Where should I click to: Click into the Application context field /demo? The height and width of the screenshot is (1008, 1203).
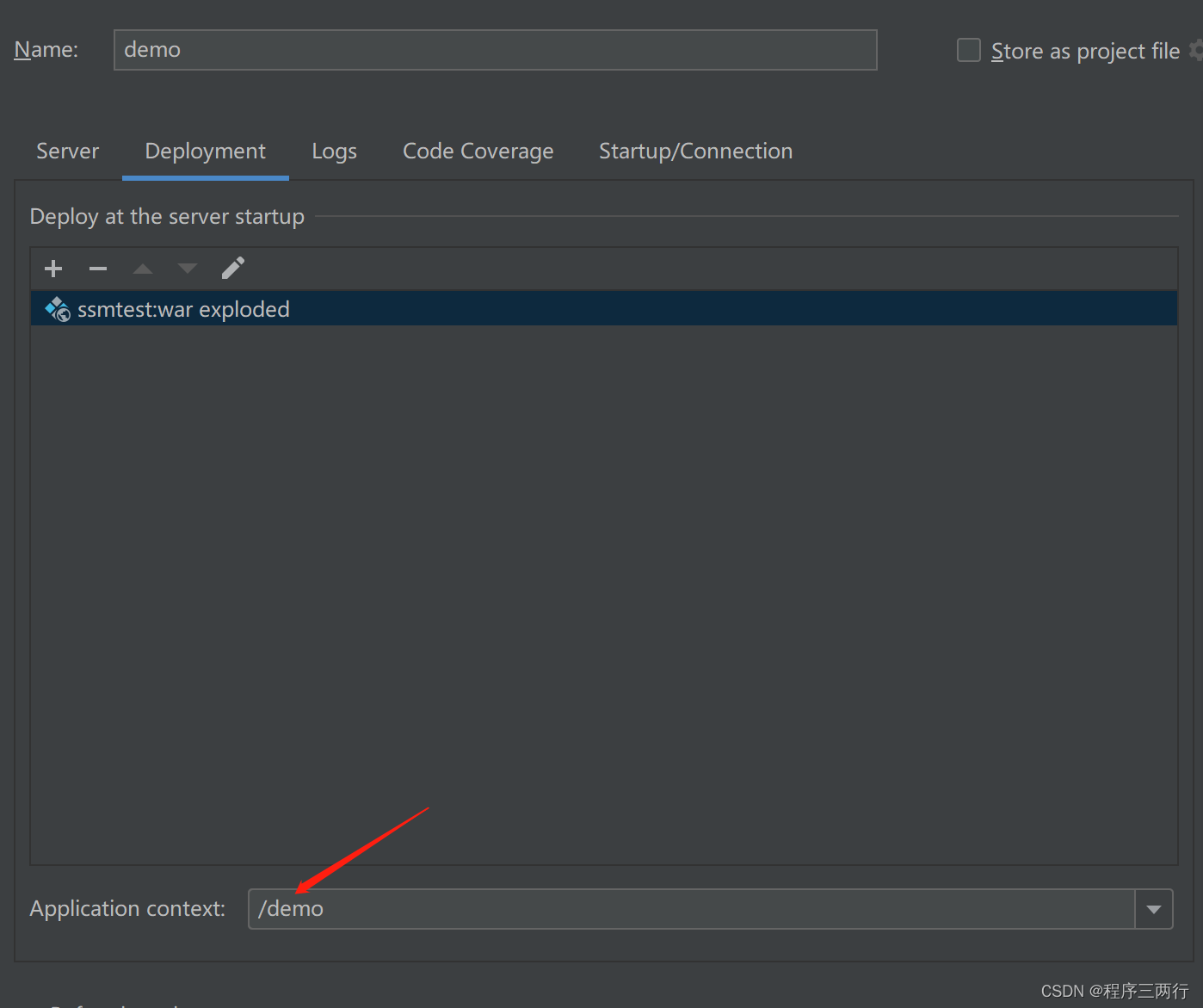point(691,909)
